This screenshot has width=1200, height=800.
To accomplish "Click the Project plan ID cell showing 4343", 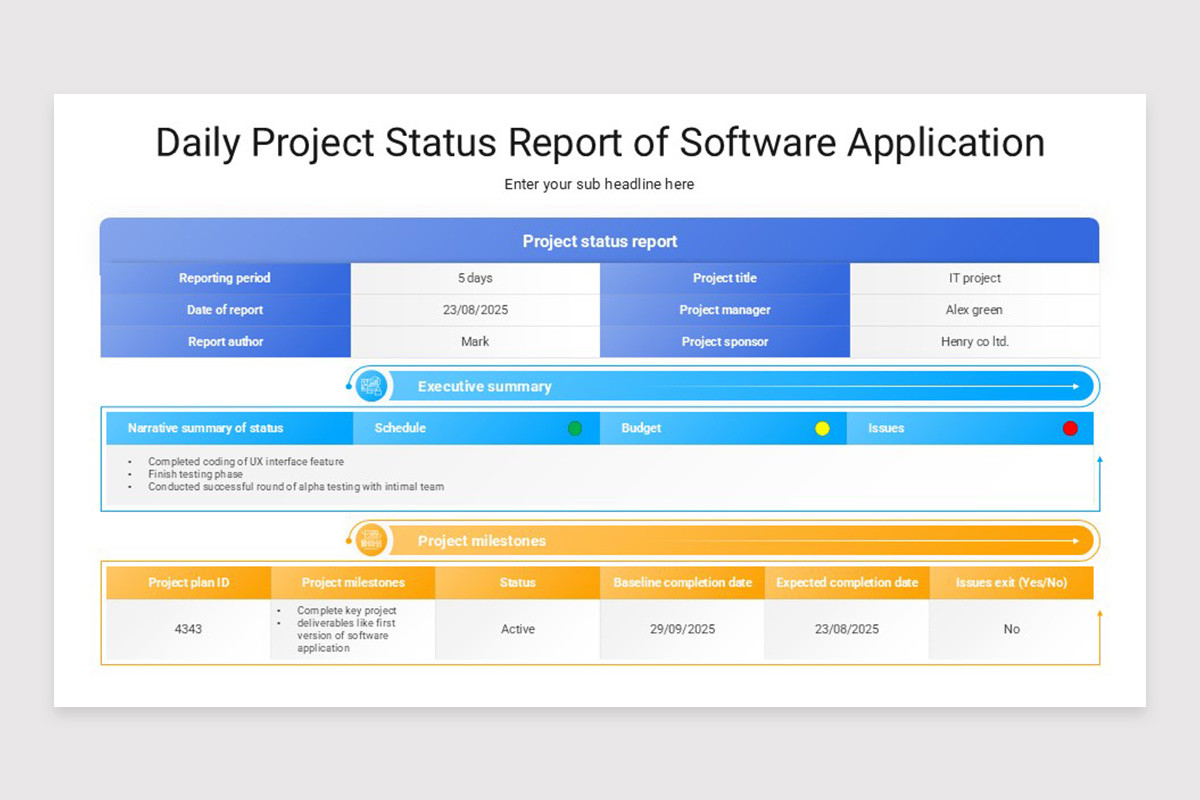I will [188, 629].
